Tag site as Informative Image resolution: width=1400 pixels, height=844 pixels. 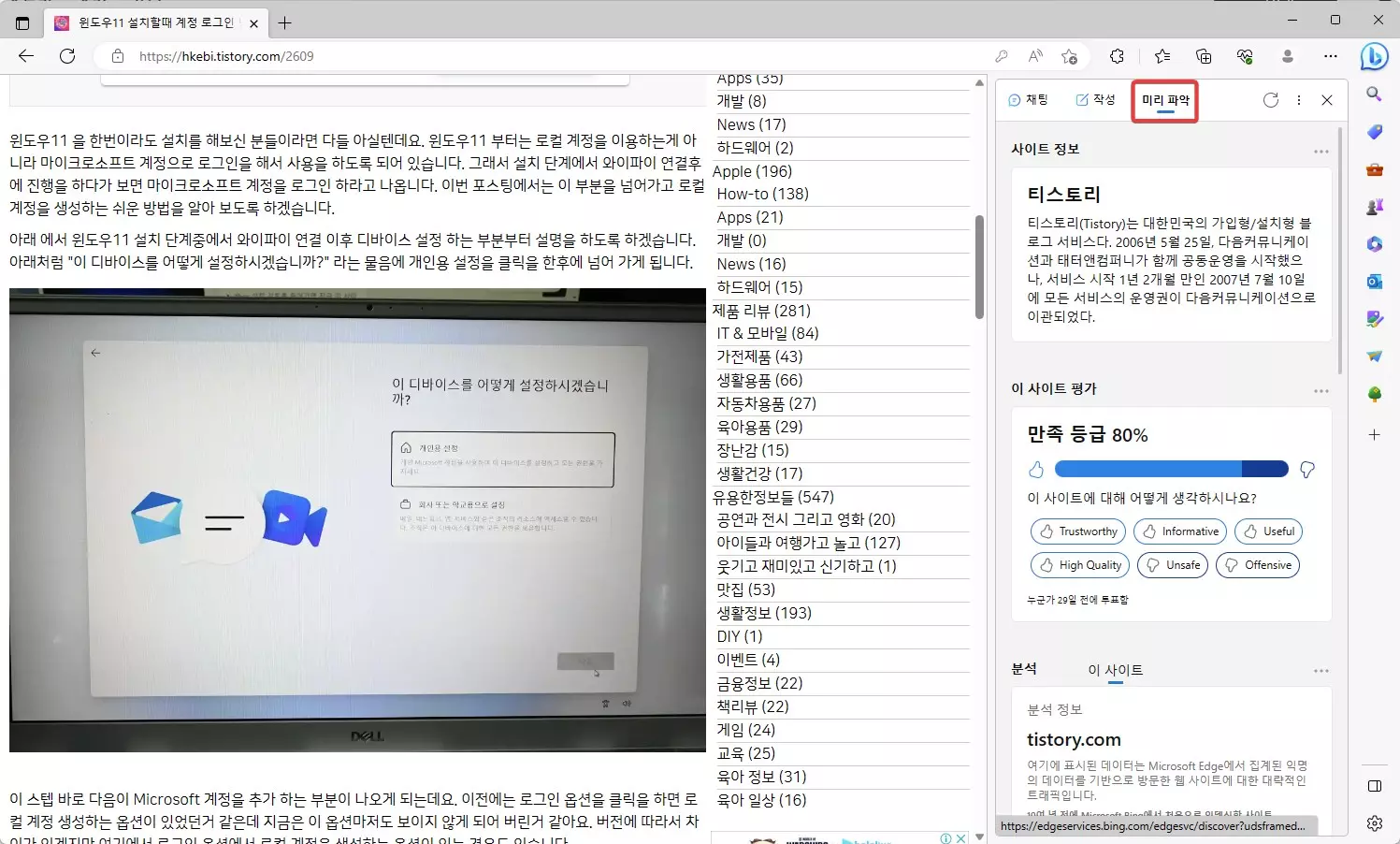(x=1180, y=531)
